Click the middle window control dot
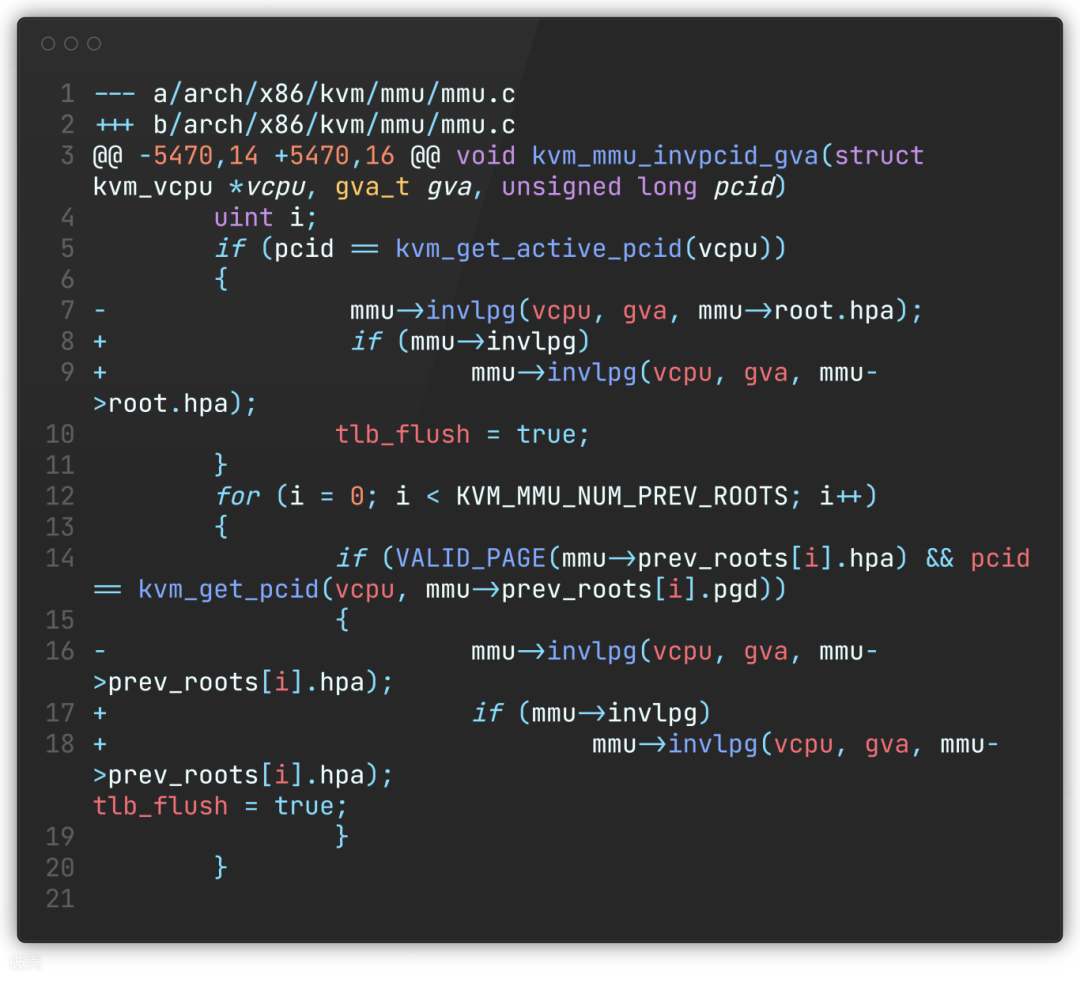 (71, 44)
